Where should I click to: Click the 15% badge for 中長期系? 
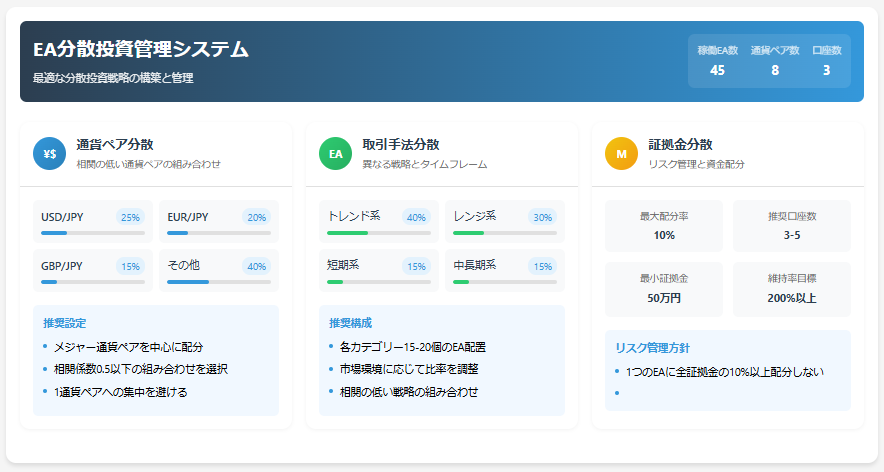tap(542, 266)
